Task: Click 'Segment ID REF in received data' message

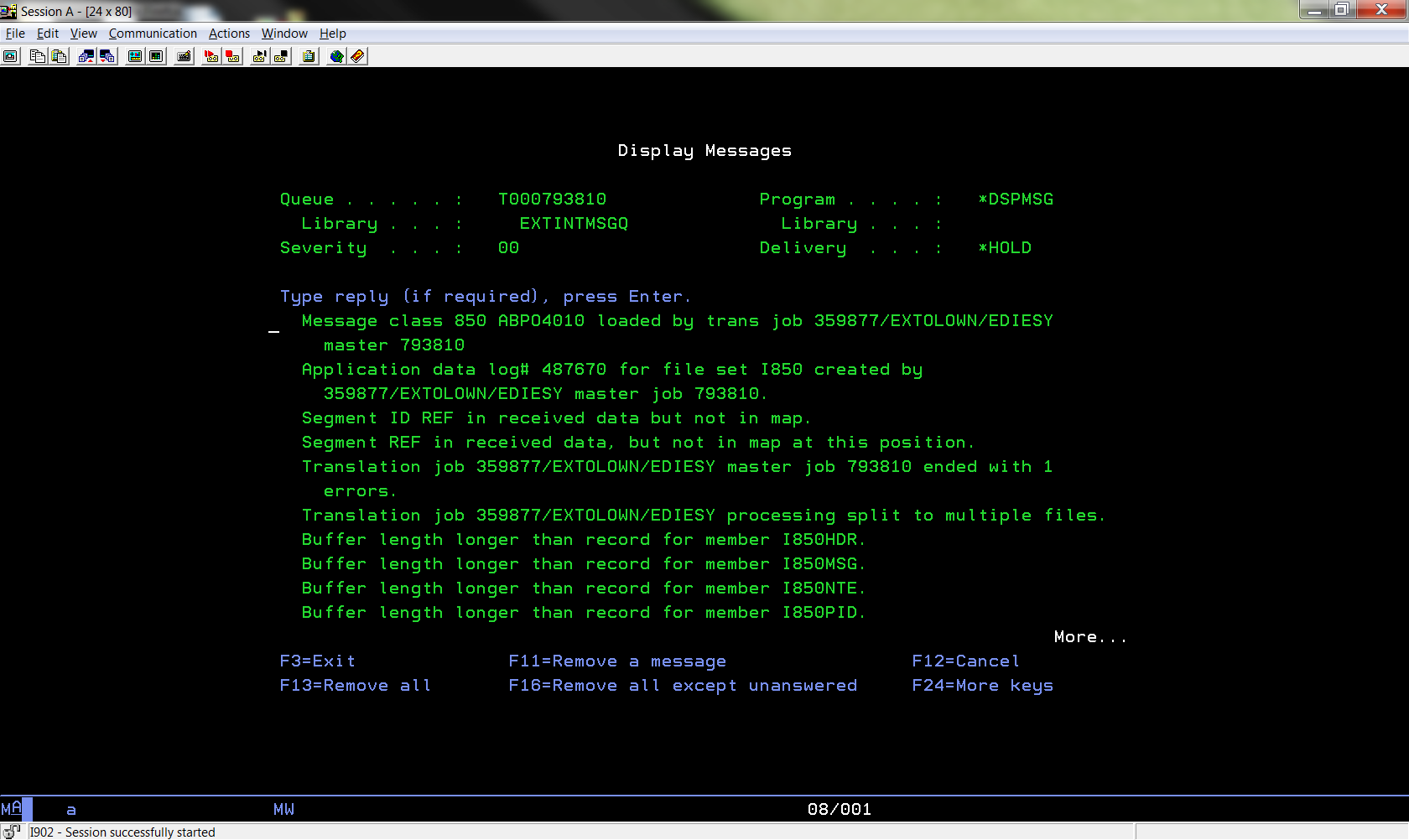Action: pos(556,417)
